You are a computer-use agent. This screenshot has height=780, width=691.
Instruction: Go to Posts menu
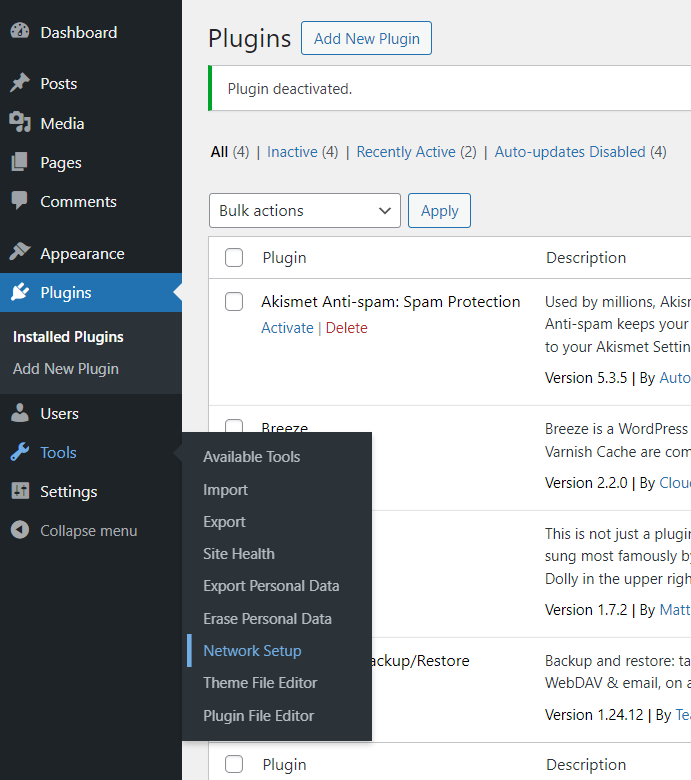coord(59,84)
